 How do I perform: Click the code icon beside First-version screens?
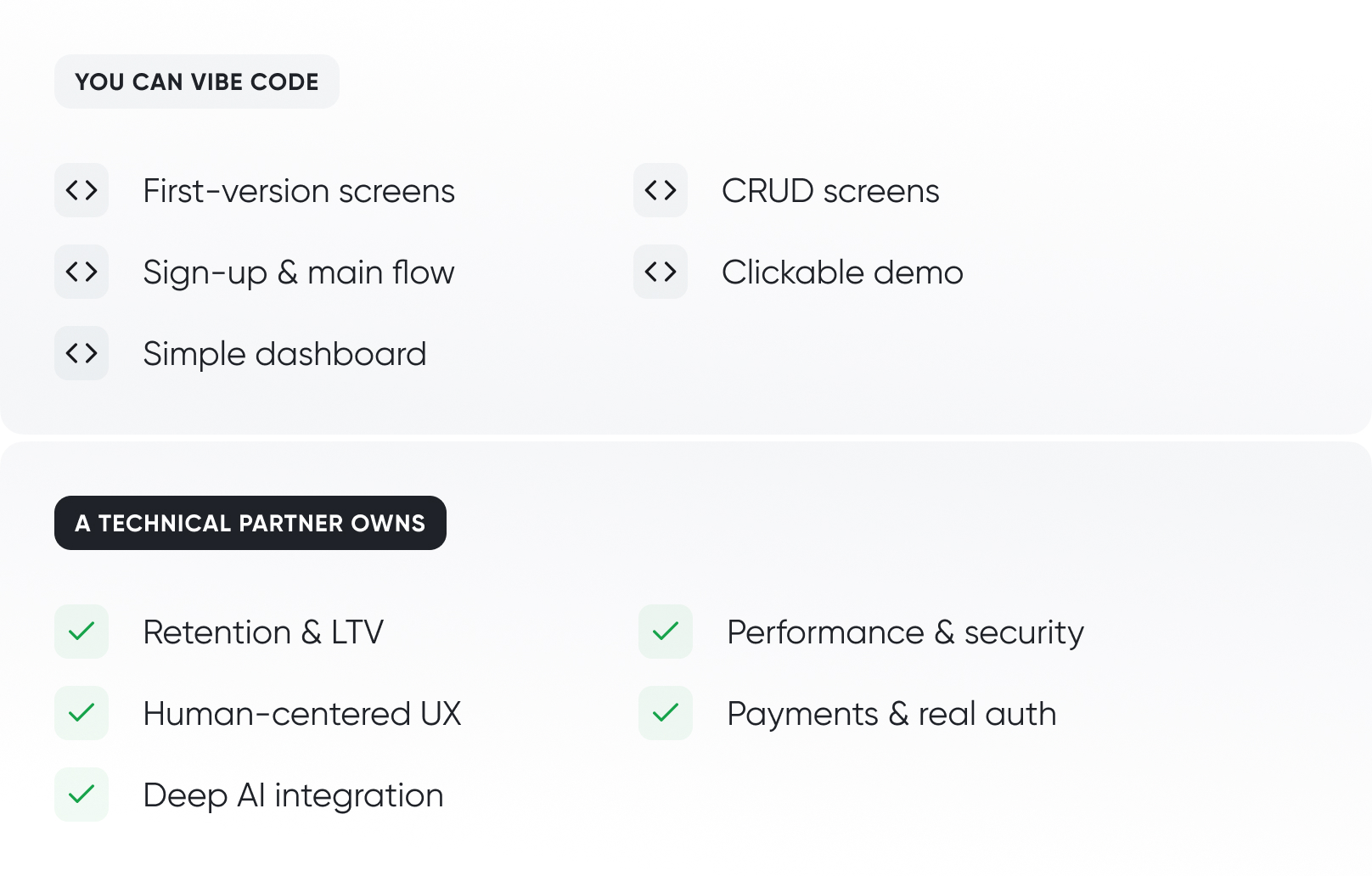pos(82,190)
